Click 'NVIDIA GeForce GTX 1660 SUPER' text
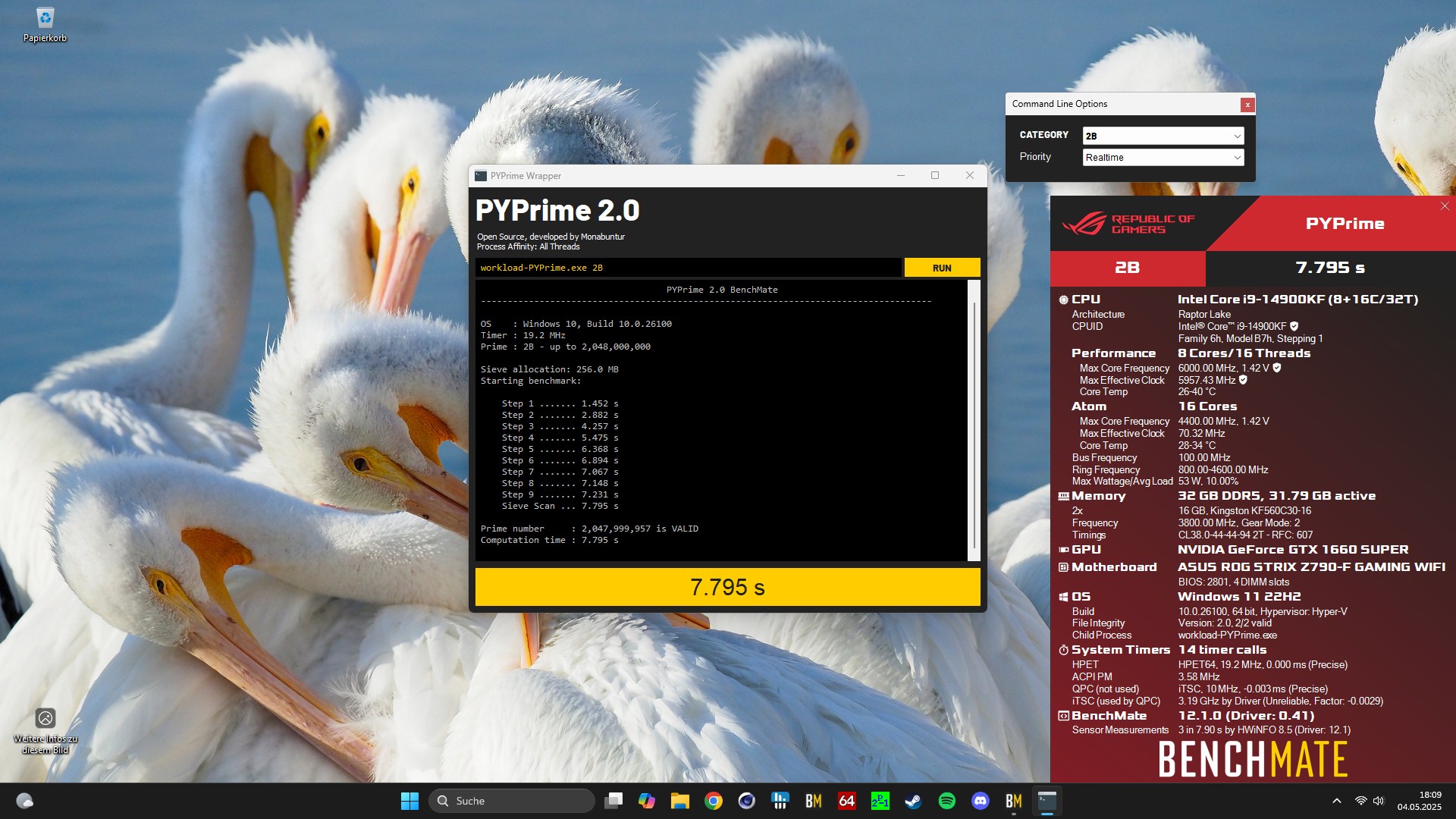Viewport: 1456px width, 819px height. (x=1293, y=550)
